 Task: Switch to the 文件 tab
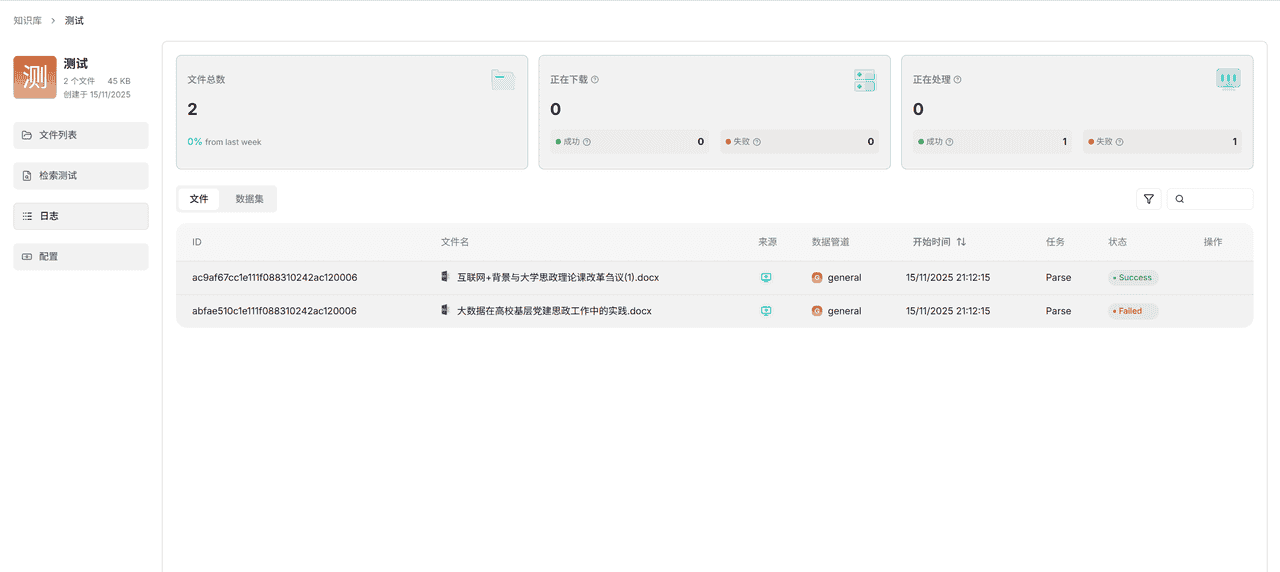(x=199, y=199)
